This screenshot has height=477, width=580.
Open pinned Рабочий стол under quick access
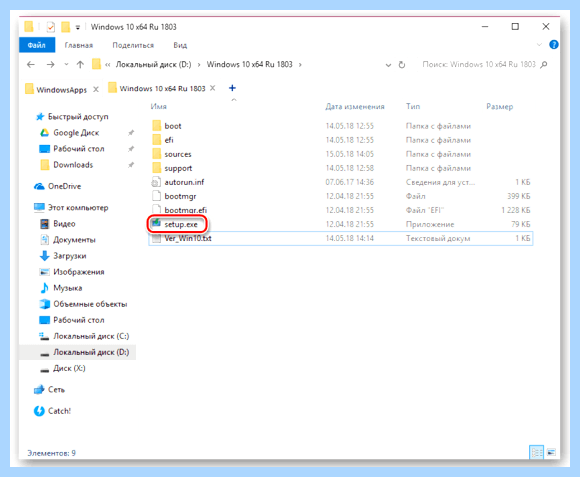click(x=79, y=149)
